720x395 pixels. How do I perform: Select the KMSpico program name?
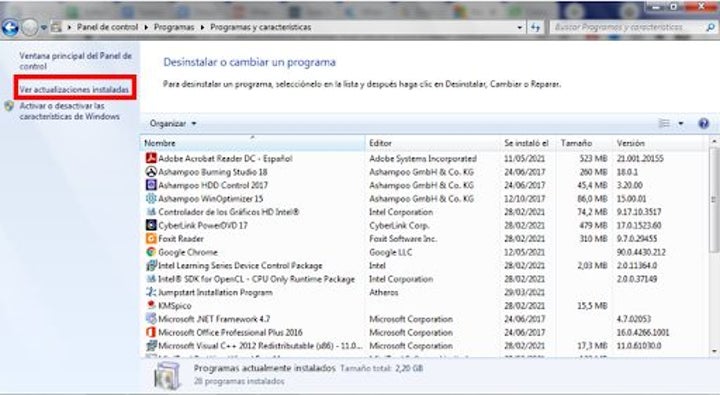click(x=174, y=305)
